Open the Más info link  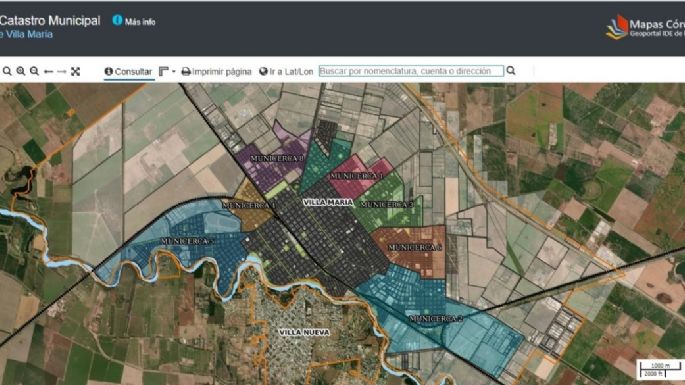pos(140,22)
